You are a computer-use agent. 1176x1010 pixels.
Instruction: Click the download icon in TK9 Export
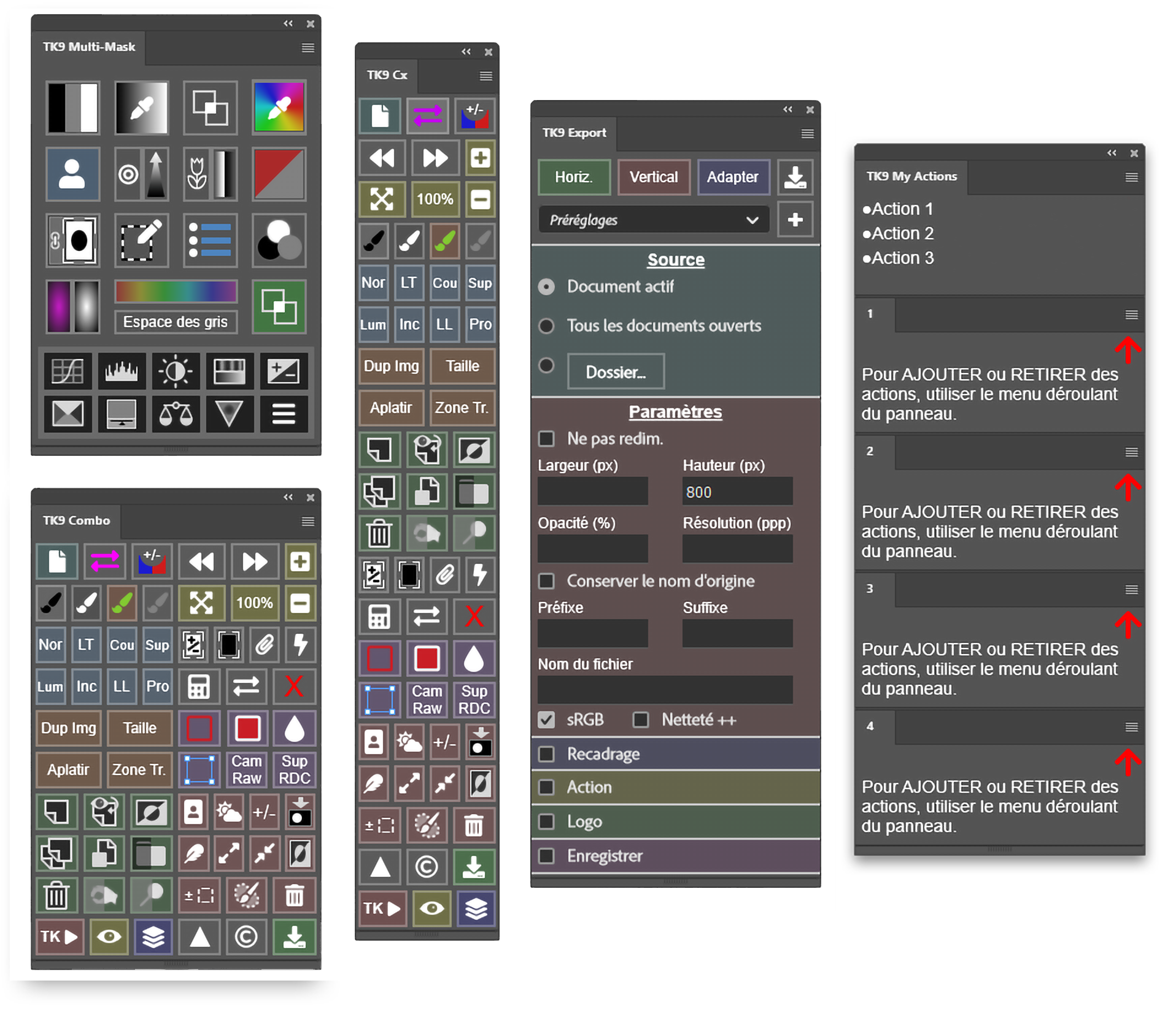click(x=795, y=177)
